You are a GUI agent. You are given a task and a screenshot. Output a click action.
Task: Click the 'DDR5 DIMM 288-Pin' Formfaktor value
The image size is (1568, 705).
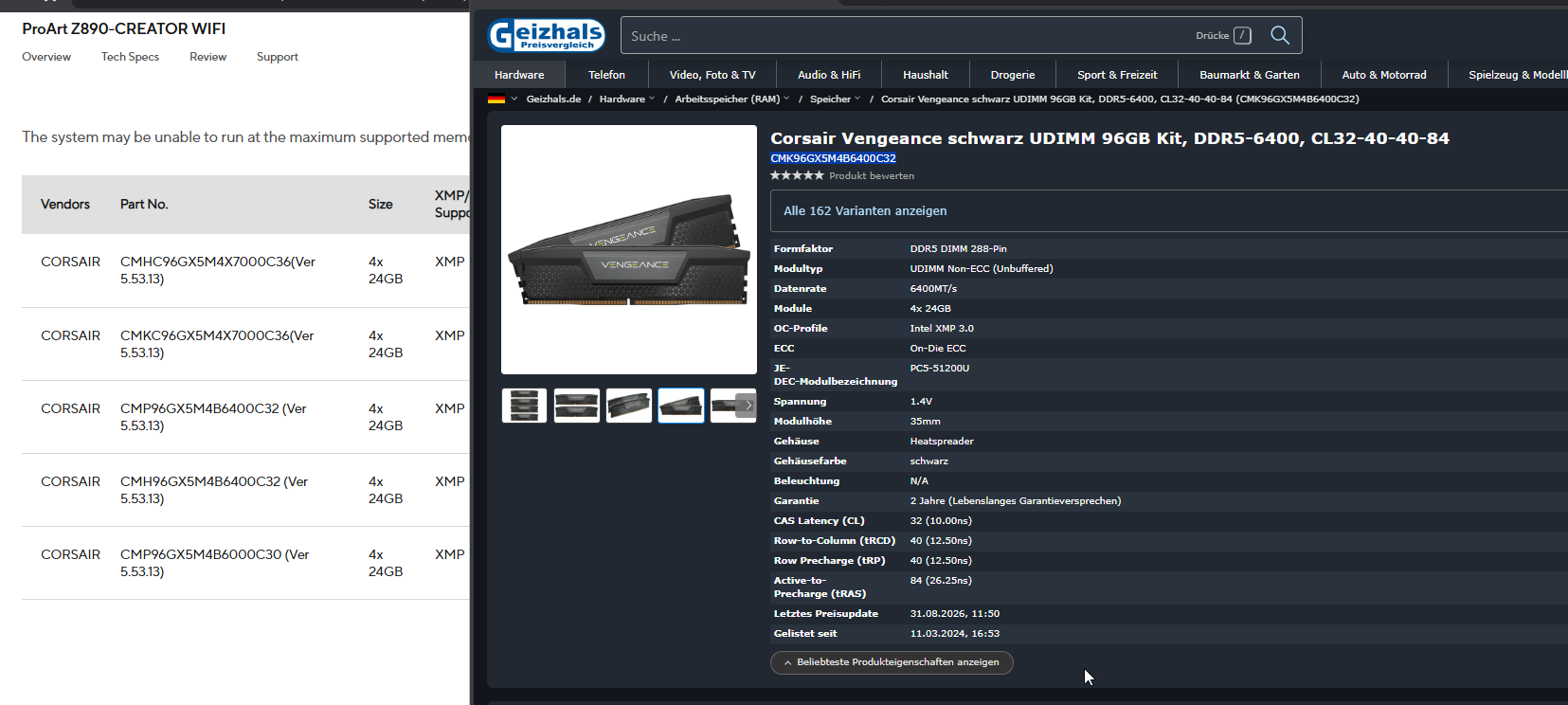click(x=959, y=249)
